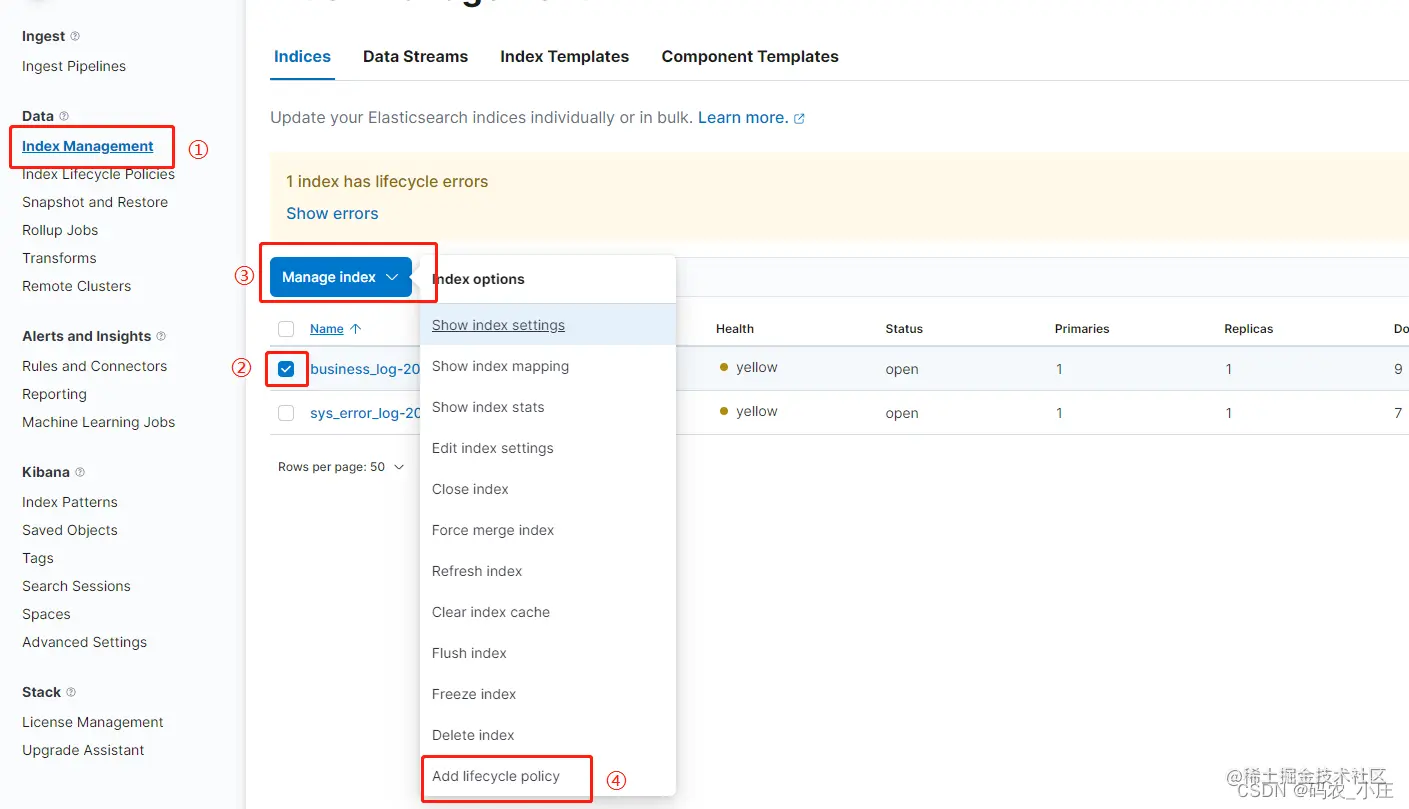
Task: Open the Component Templates tab
Action: tap(750, 56)
